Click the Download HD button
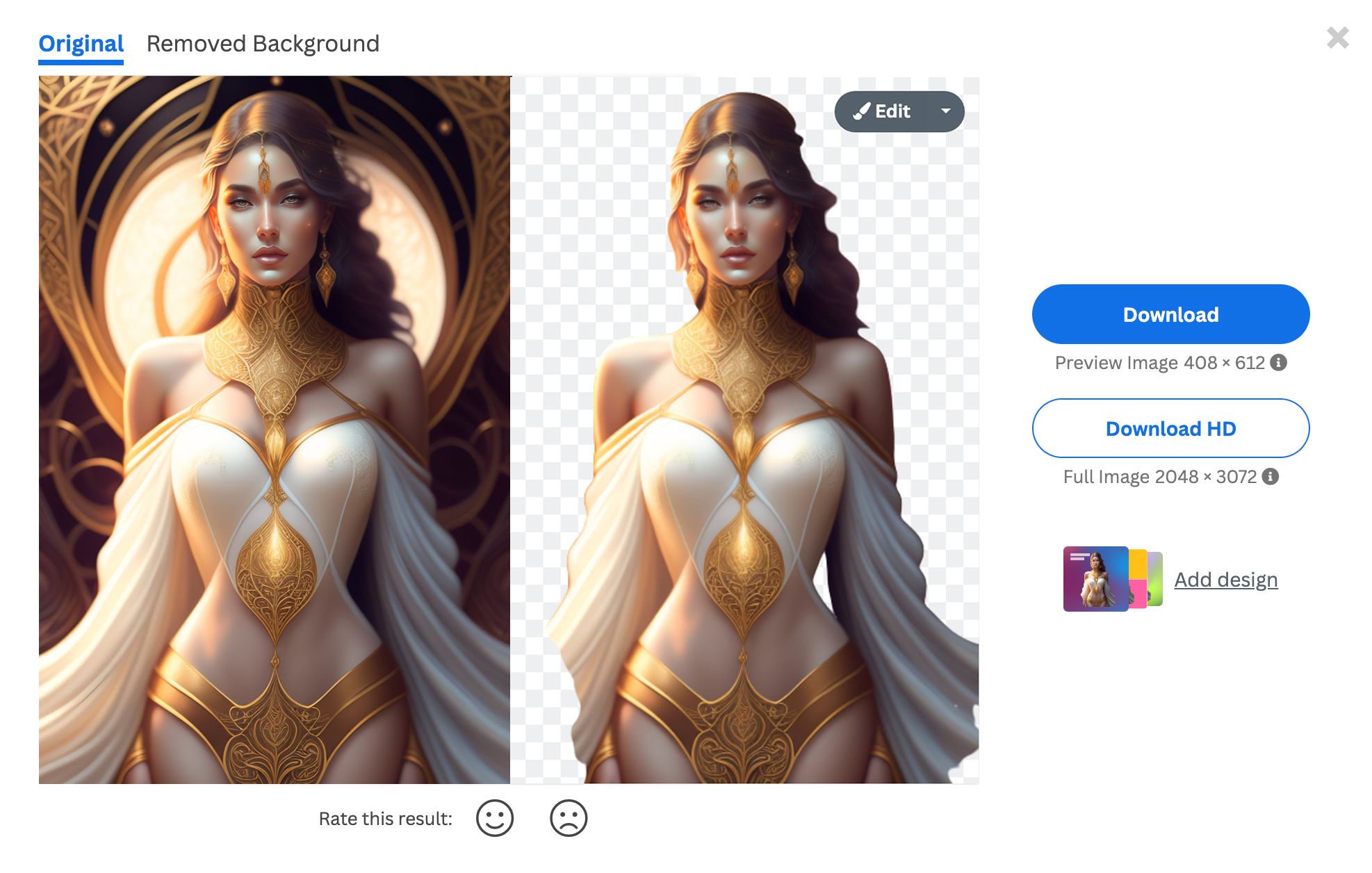The width and height of the screenshot is (1372, 873). [x=1170, y=428]
